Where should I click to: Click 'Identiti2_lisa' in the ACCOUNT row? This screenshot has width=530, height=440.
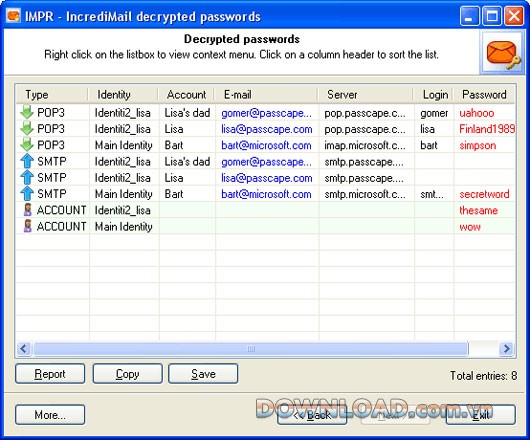coord(122,211)
